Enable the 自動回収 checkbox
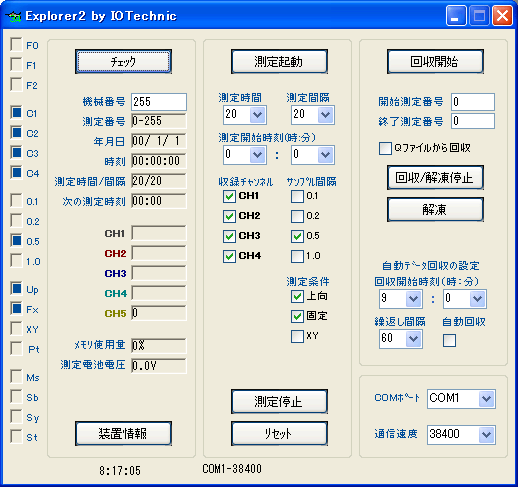 point(449,340)
